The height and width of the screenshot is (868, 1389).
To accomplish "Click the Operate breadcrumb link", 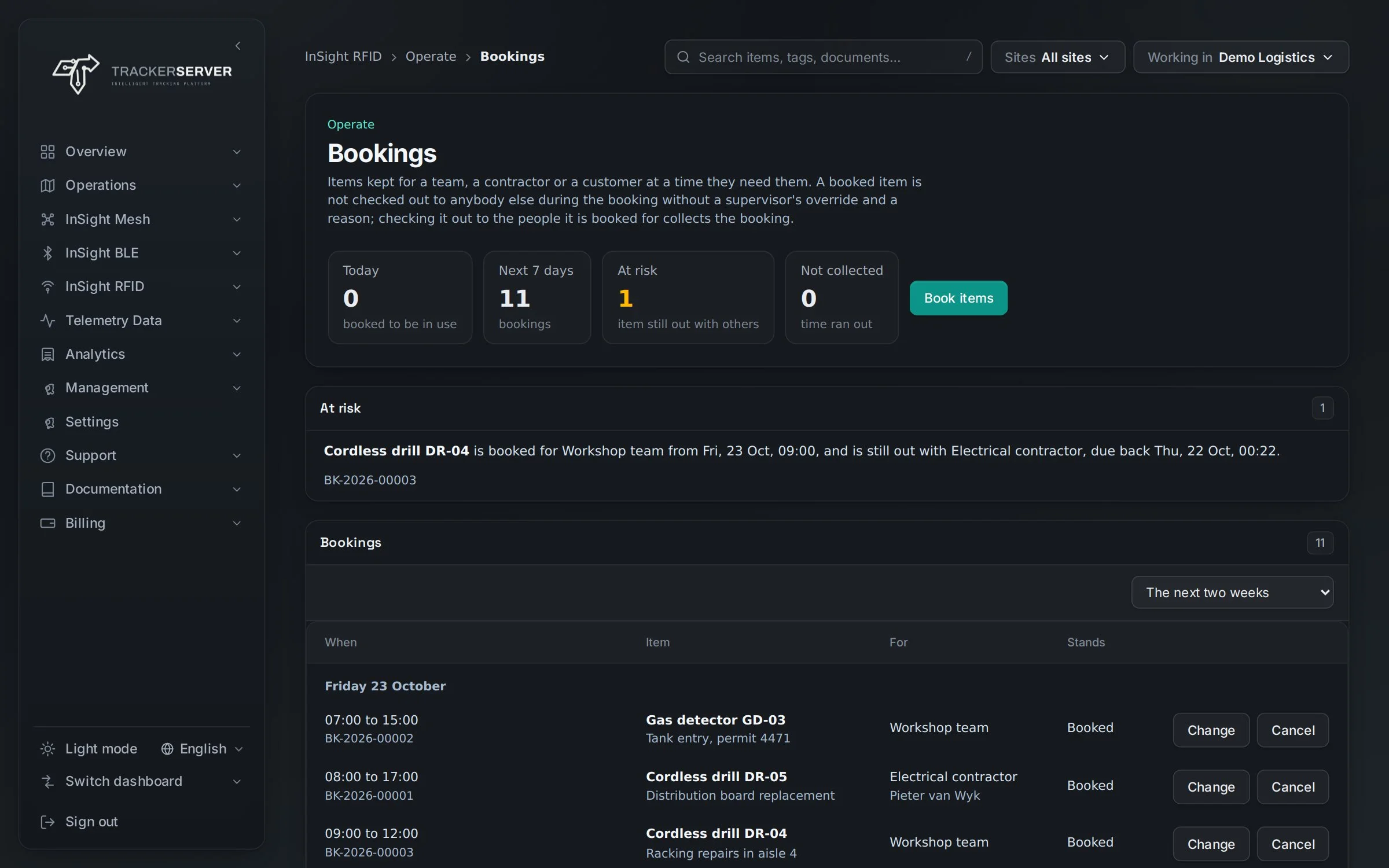I will (x=431, y=56).
